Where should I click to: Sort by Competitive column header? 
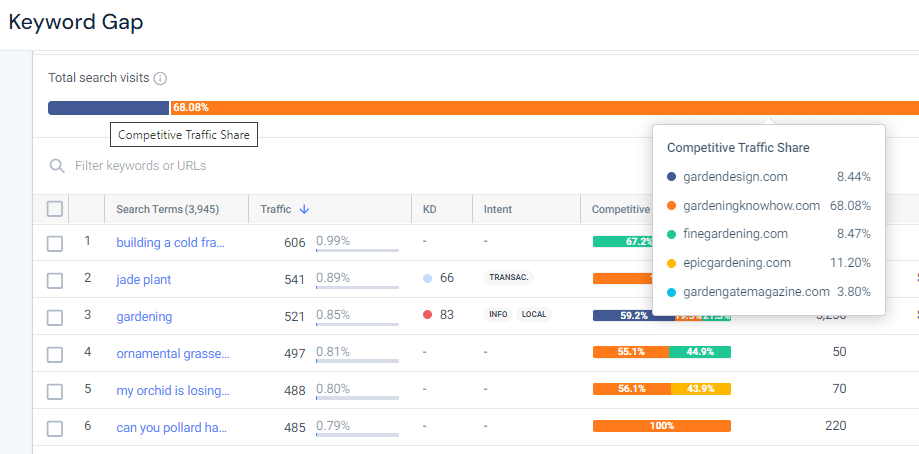coord(621,209)
